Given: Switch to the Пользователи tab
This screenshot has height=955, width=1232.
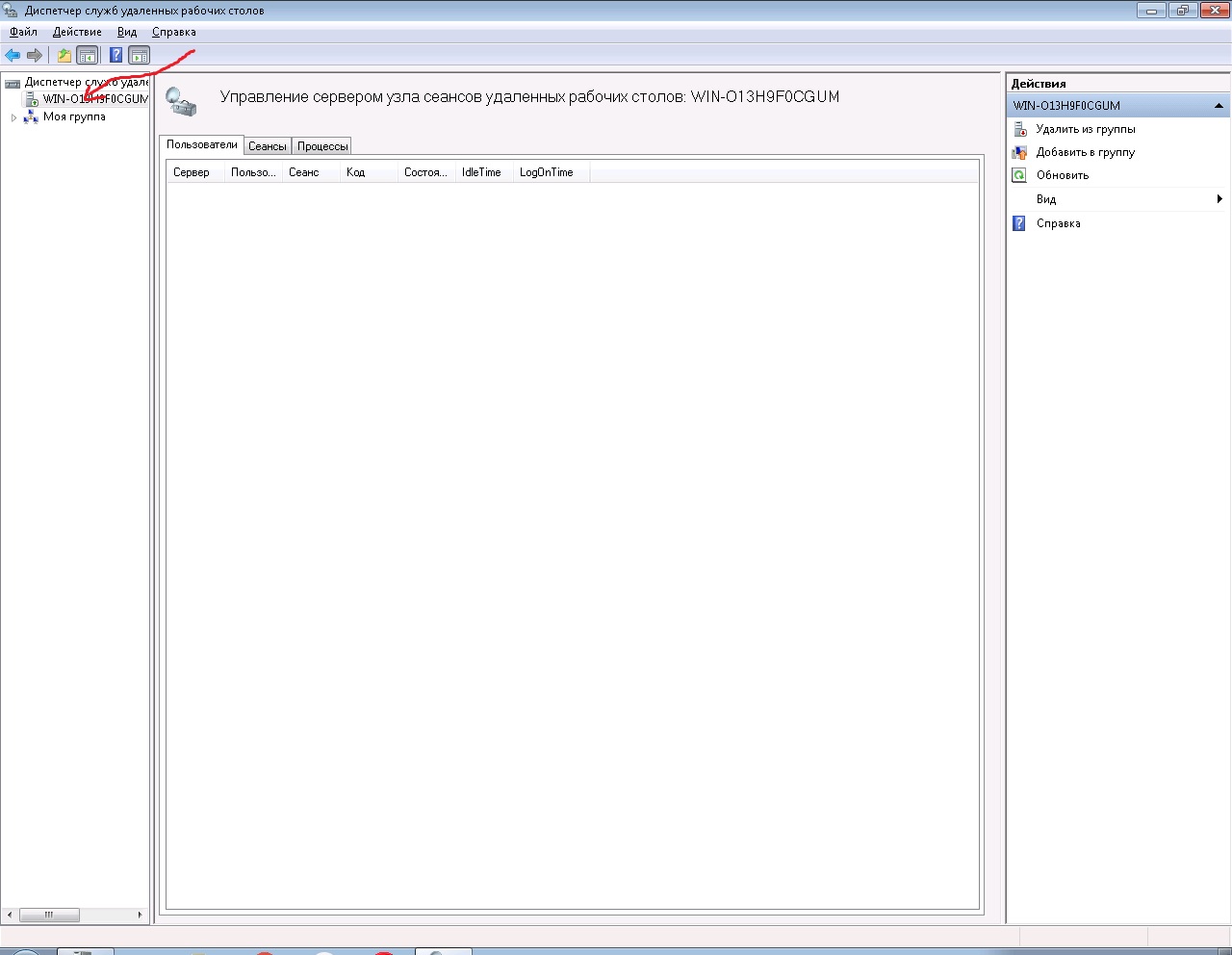Looking at the screenshot, I should [x=202, y=144].
